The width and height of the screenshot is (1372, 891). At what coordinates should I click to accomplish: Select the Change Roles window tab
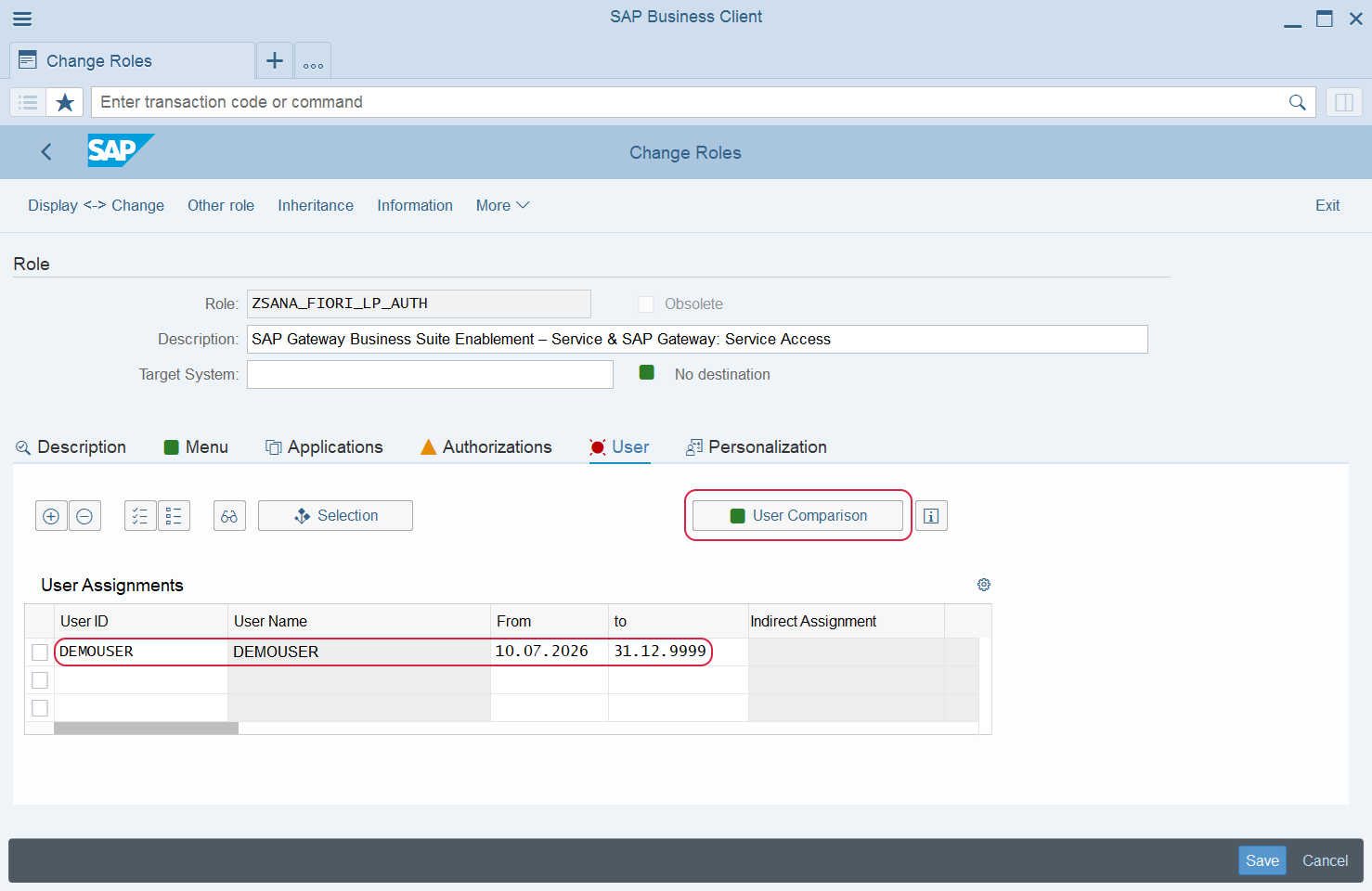132,61
